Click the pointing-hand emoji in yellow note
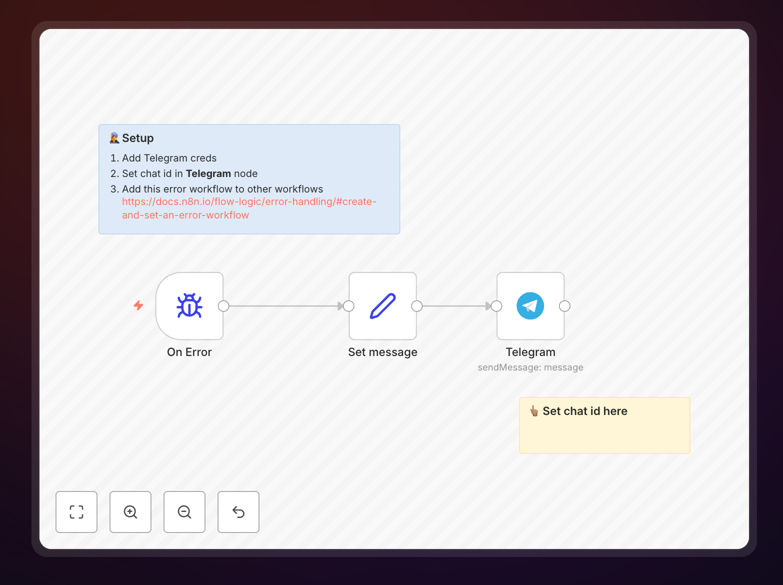This screenshot has height=585, width=783. [534, 411]
